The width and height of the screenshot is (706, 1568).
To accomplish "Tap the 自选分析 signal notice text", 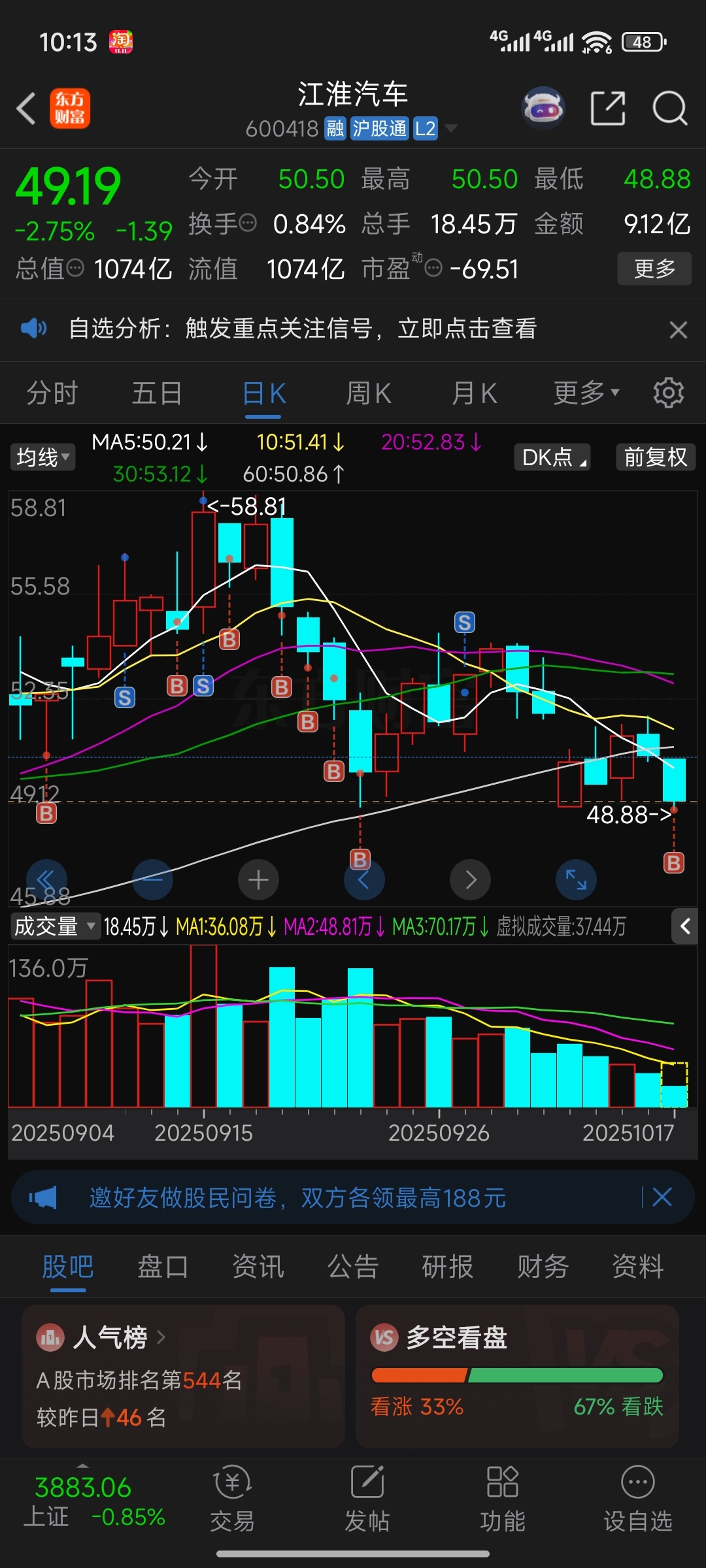I will (303, 328).
